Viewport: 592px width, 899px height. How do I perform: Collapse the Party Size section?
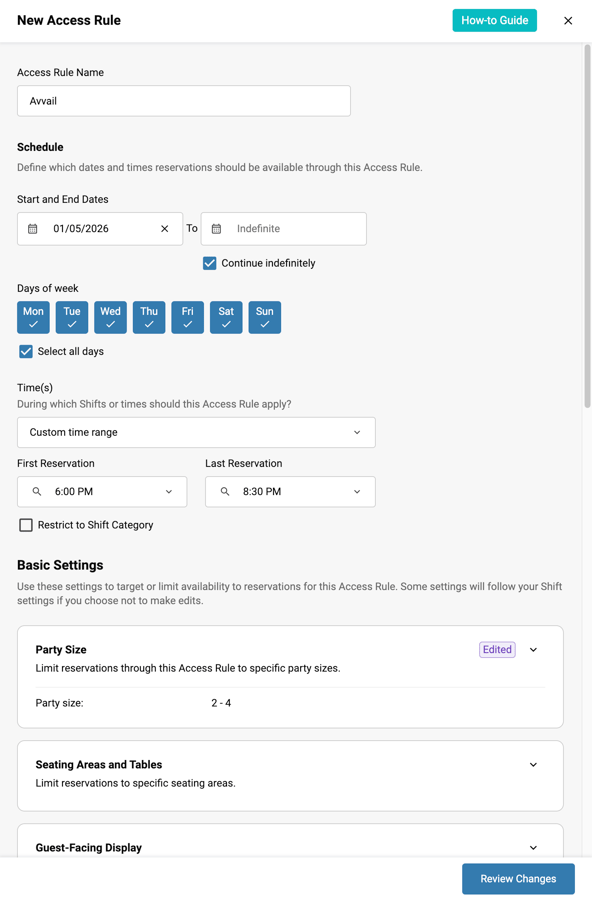[x=533, y=649]
